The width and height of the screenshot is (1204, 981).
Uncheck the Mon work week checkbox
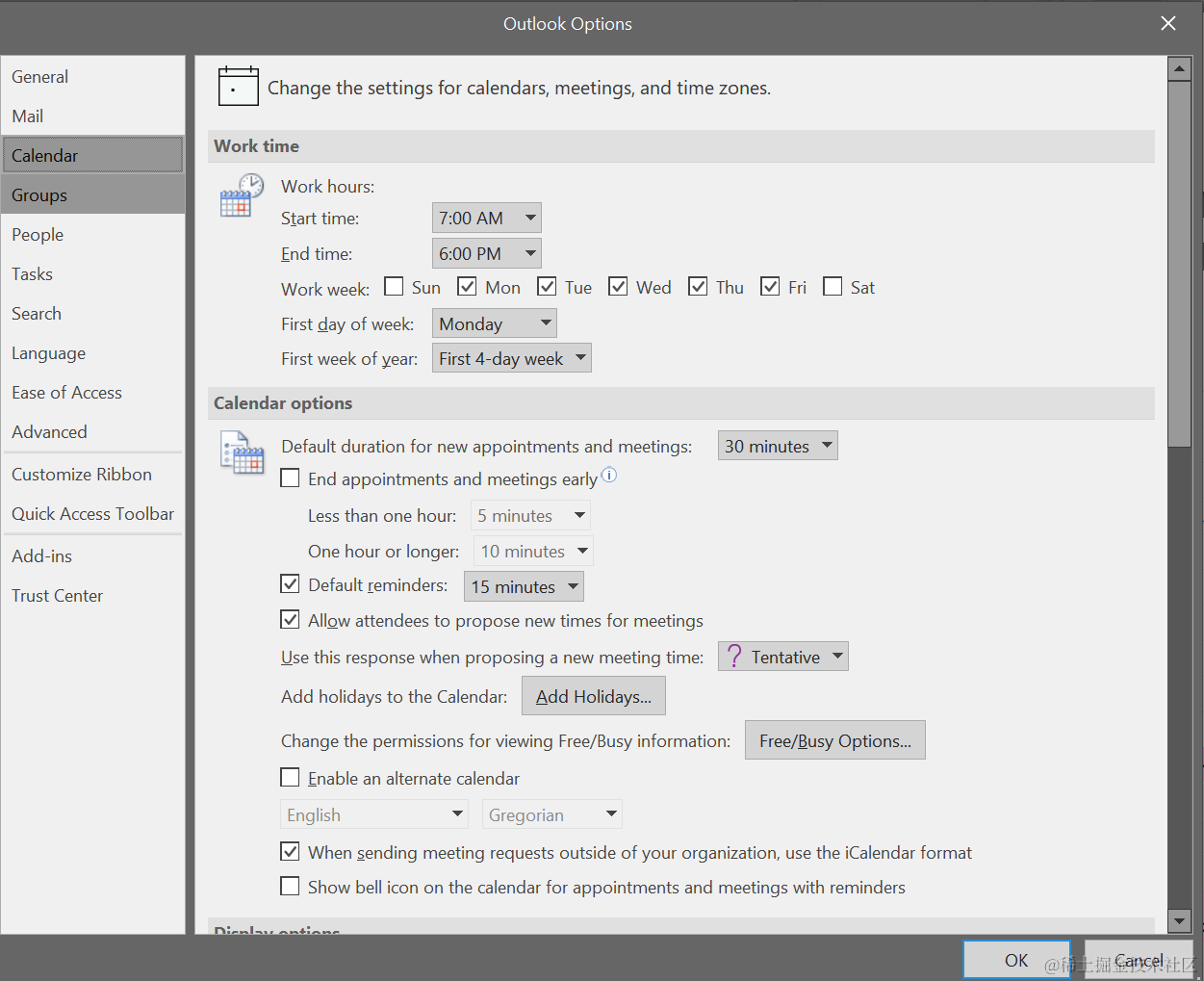pyautogui.click(x=467, y=286)
